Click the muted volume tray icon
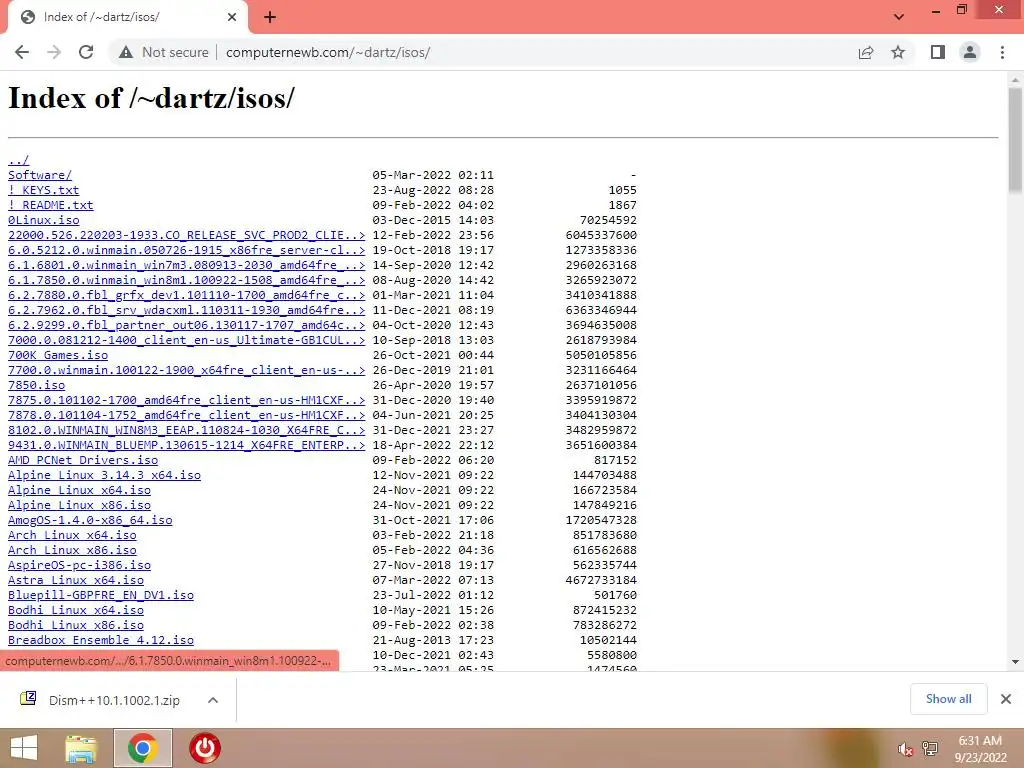1024x768 pixels. click(x=905, y=749)
